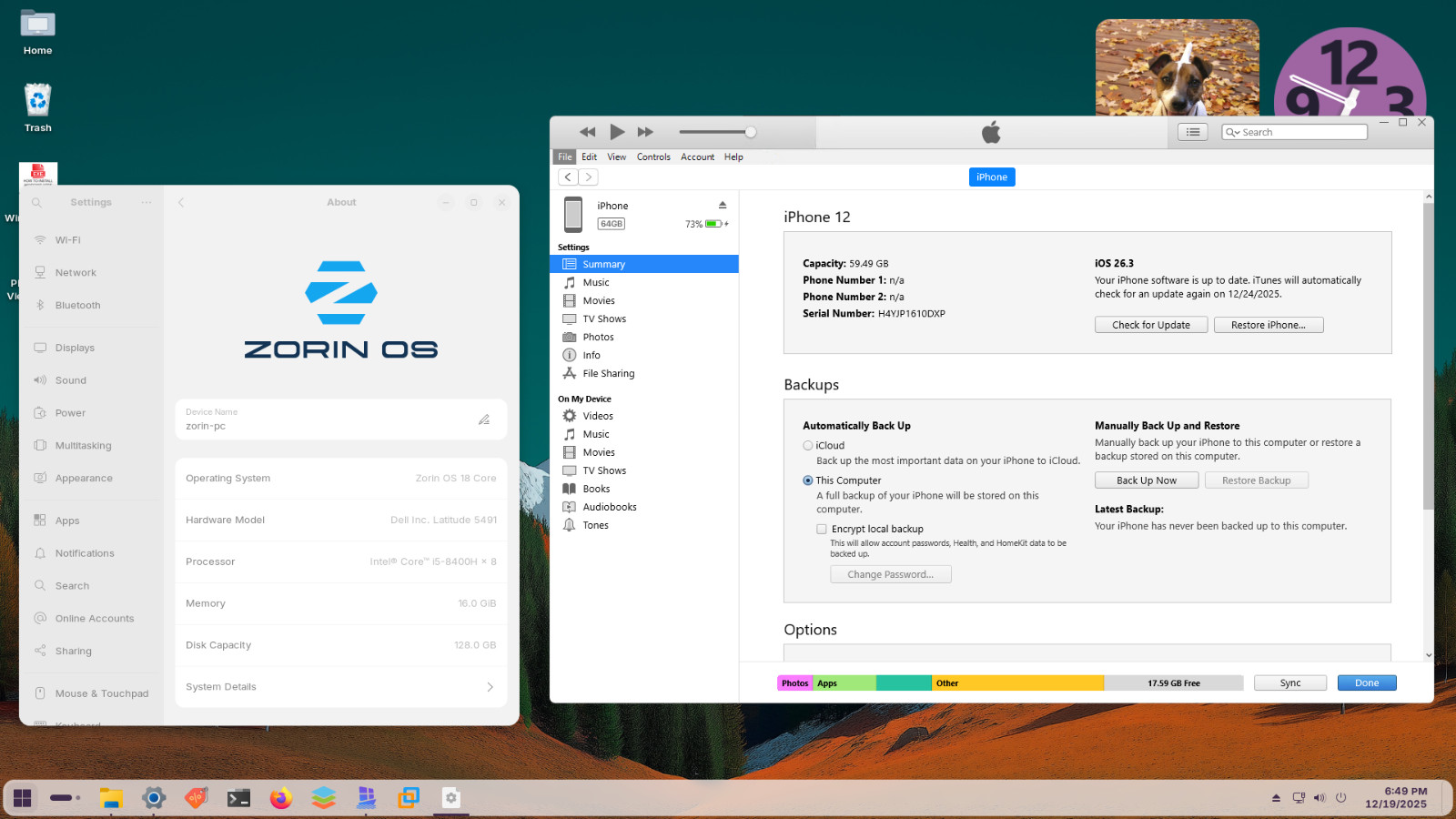Click the iTunes Search field
The height and width of the screenshot is (819, 1456).
(x=1294, y=132)
